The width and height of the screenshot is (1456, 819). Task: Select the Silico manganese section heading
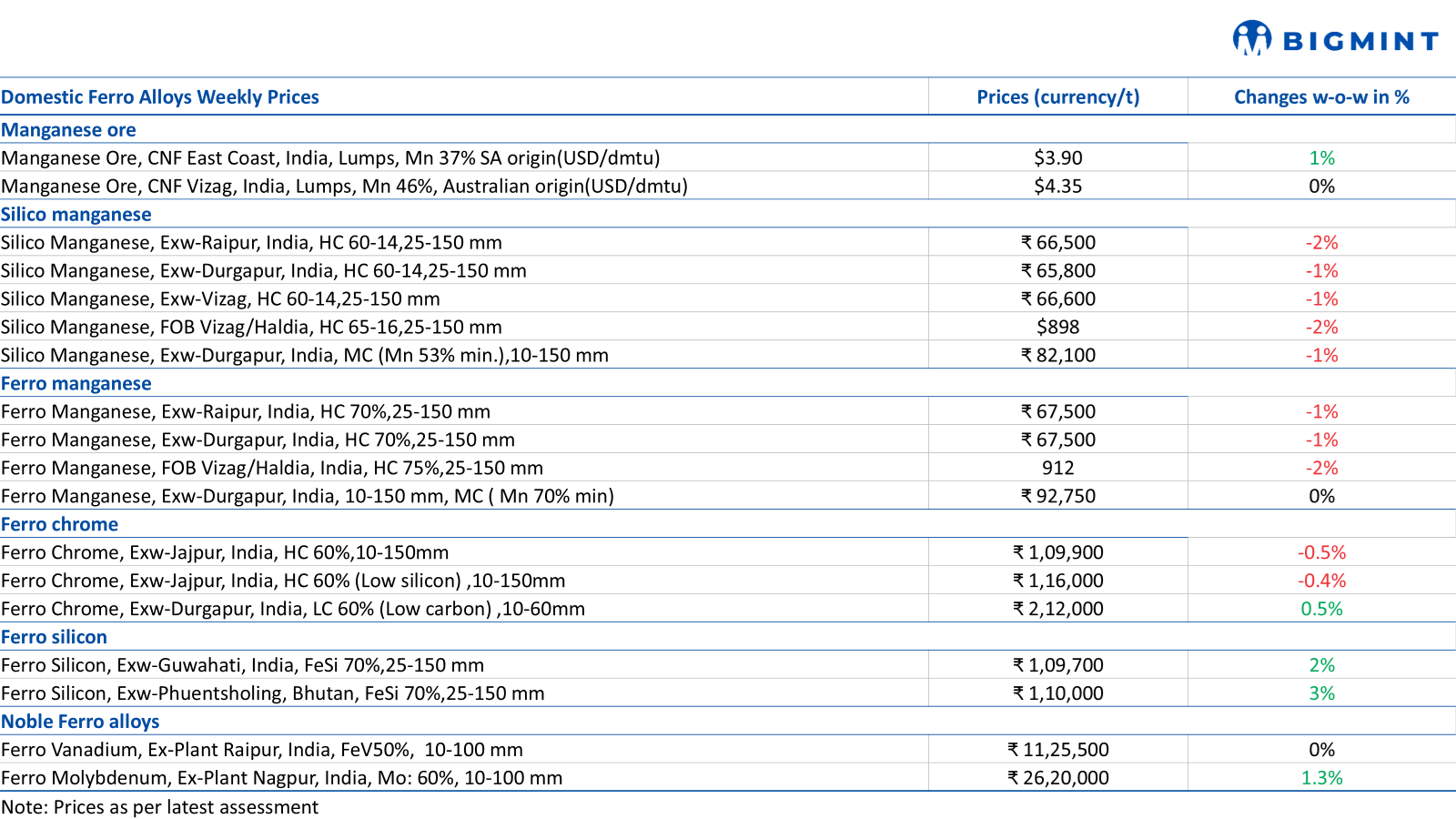coord(76,215)
